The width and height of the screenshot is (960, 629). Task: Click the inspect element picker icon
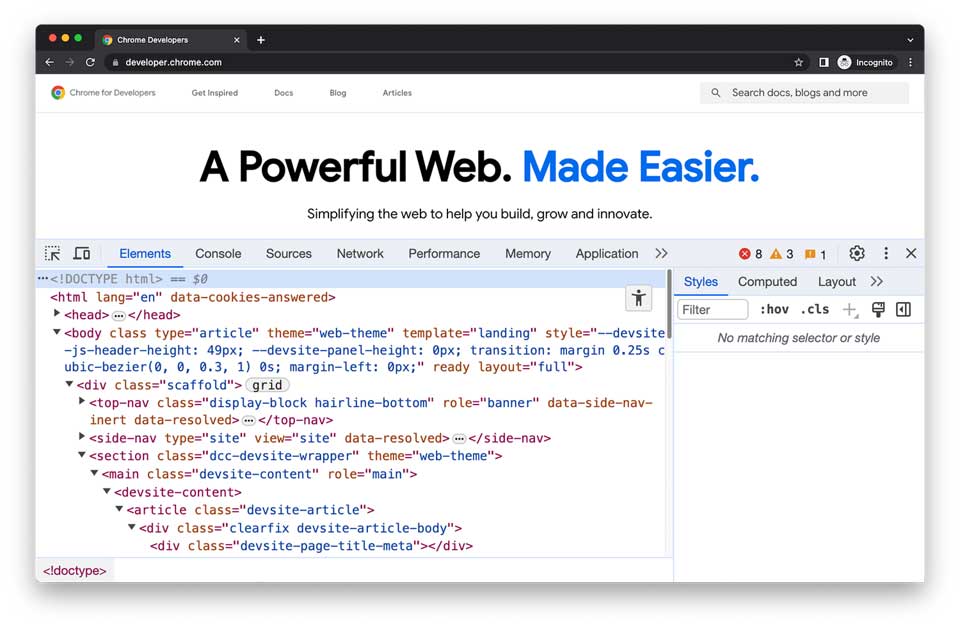52,254
